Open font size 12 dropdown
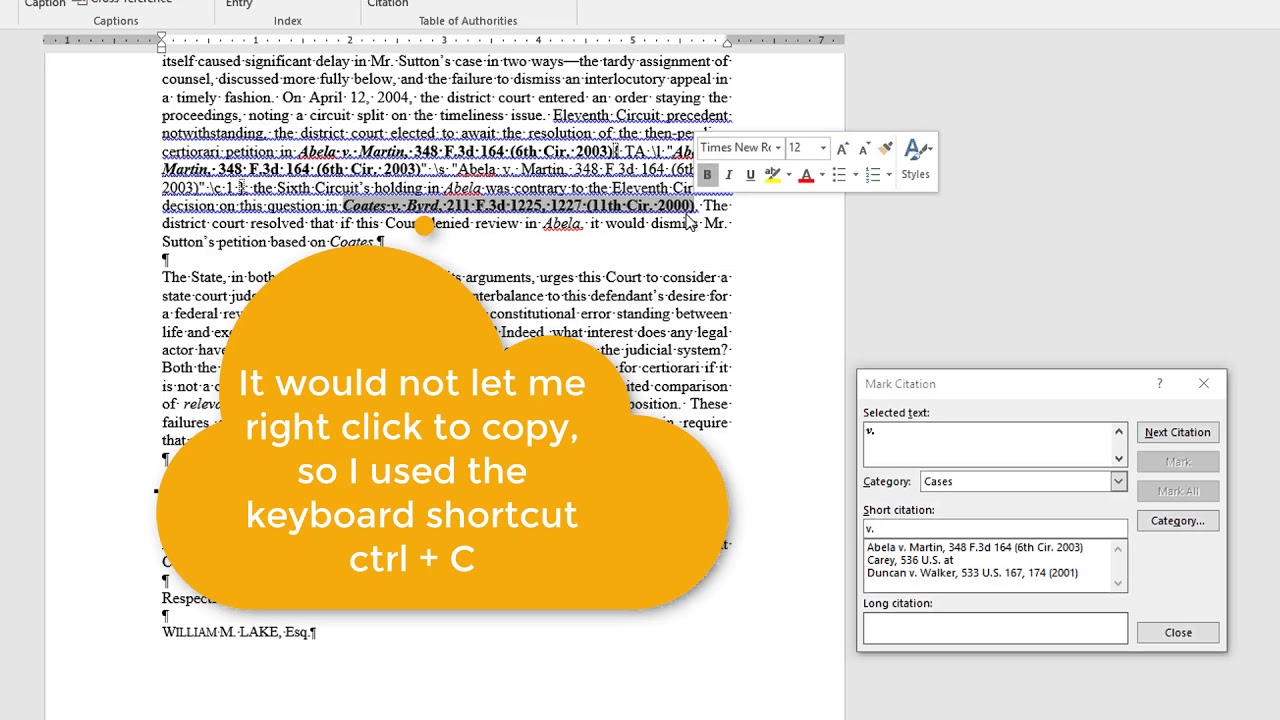The width and height of the screenshot is (1280, 720). point(823,148)
